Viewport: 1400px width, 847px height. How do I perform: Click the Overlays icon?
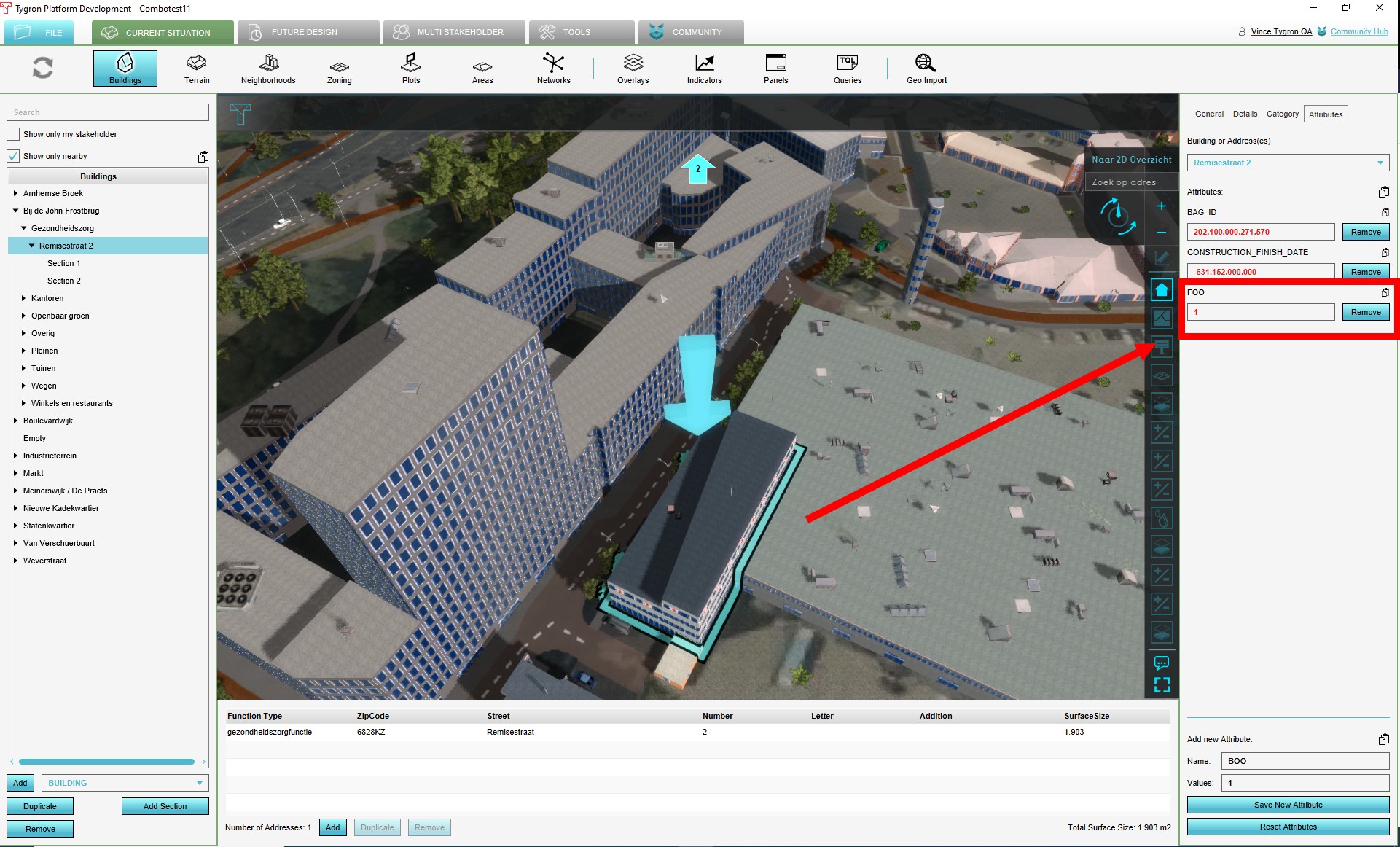click(633, 69)
